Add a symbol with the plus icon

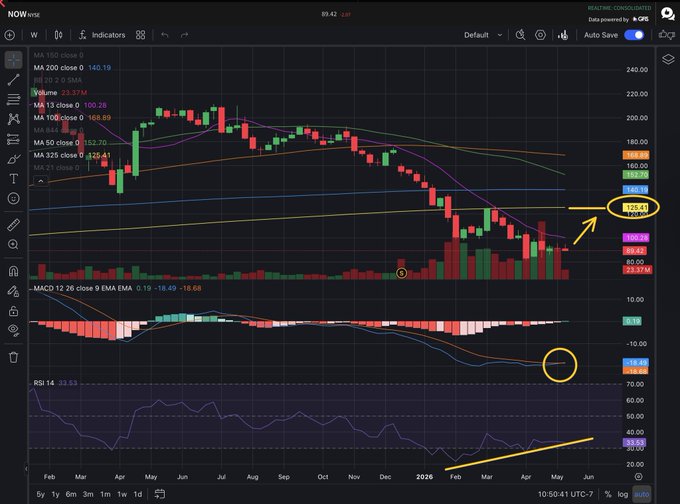[x=10, y=35]
